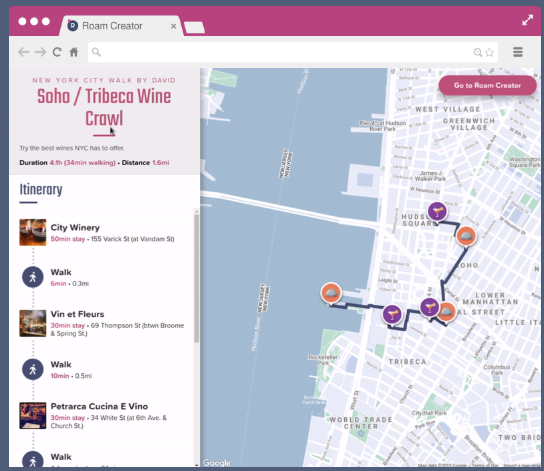Click the zoom magnifier in address bar
Image resolution: width=544 pixels, height=471 pixels.
click(x=478, y=52)
